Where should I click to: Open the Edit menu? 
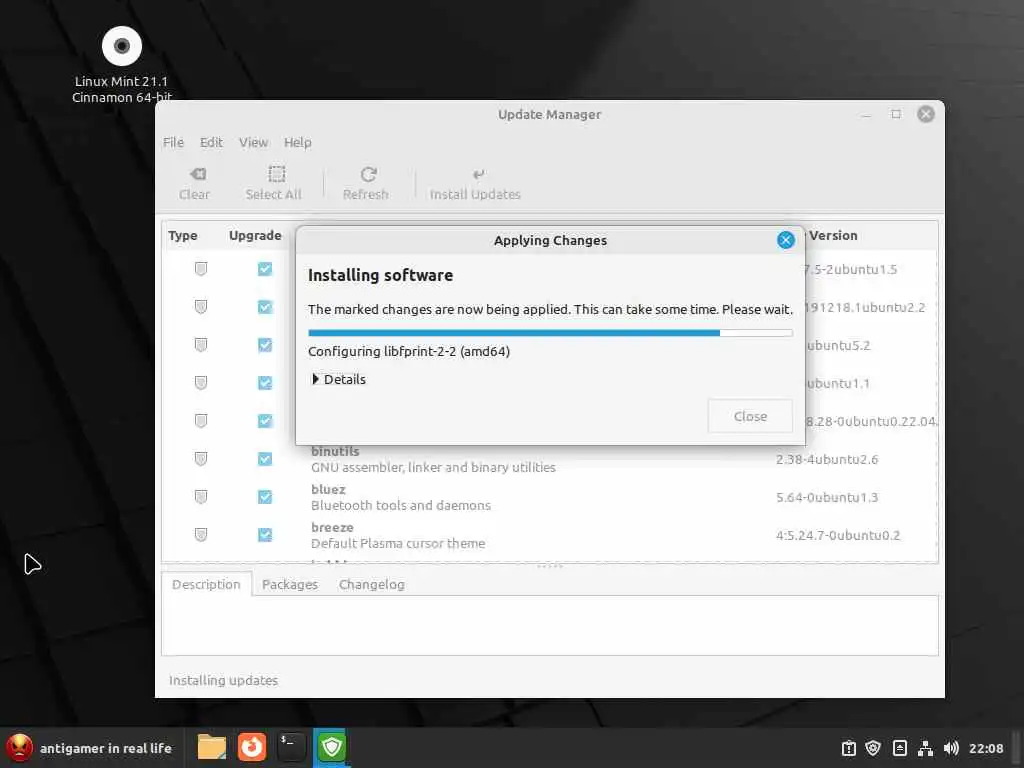[211, 142]
